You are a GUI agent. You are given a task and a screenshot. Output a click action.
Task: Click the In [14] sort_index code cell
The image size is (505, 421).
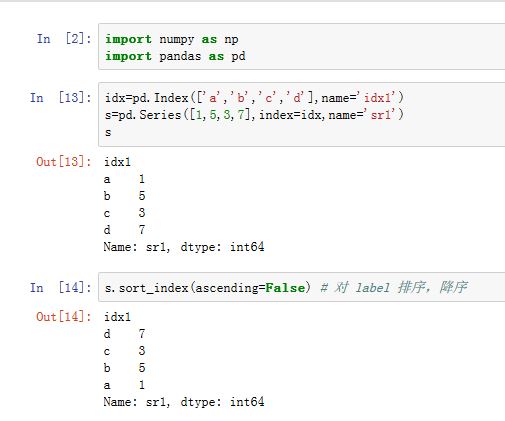pos(302,287)
